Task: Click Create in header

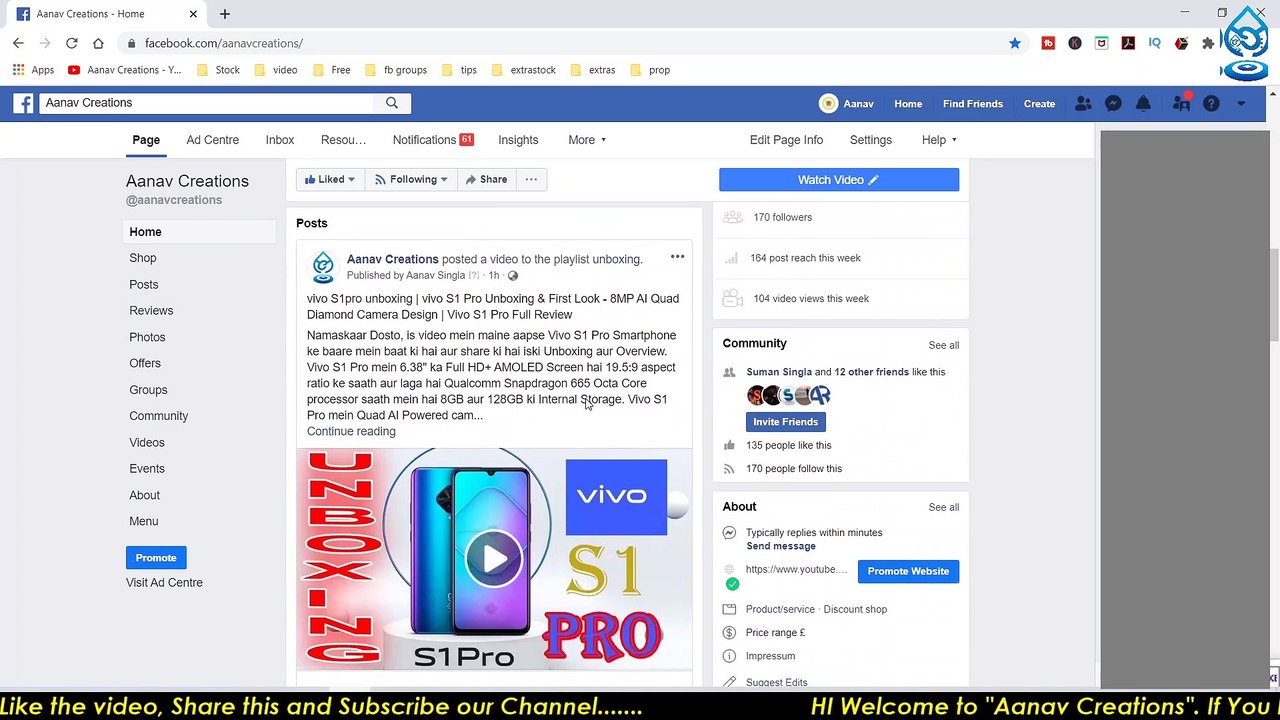Action: pyautogui.click(x=1039, y=103)
